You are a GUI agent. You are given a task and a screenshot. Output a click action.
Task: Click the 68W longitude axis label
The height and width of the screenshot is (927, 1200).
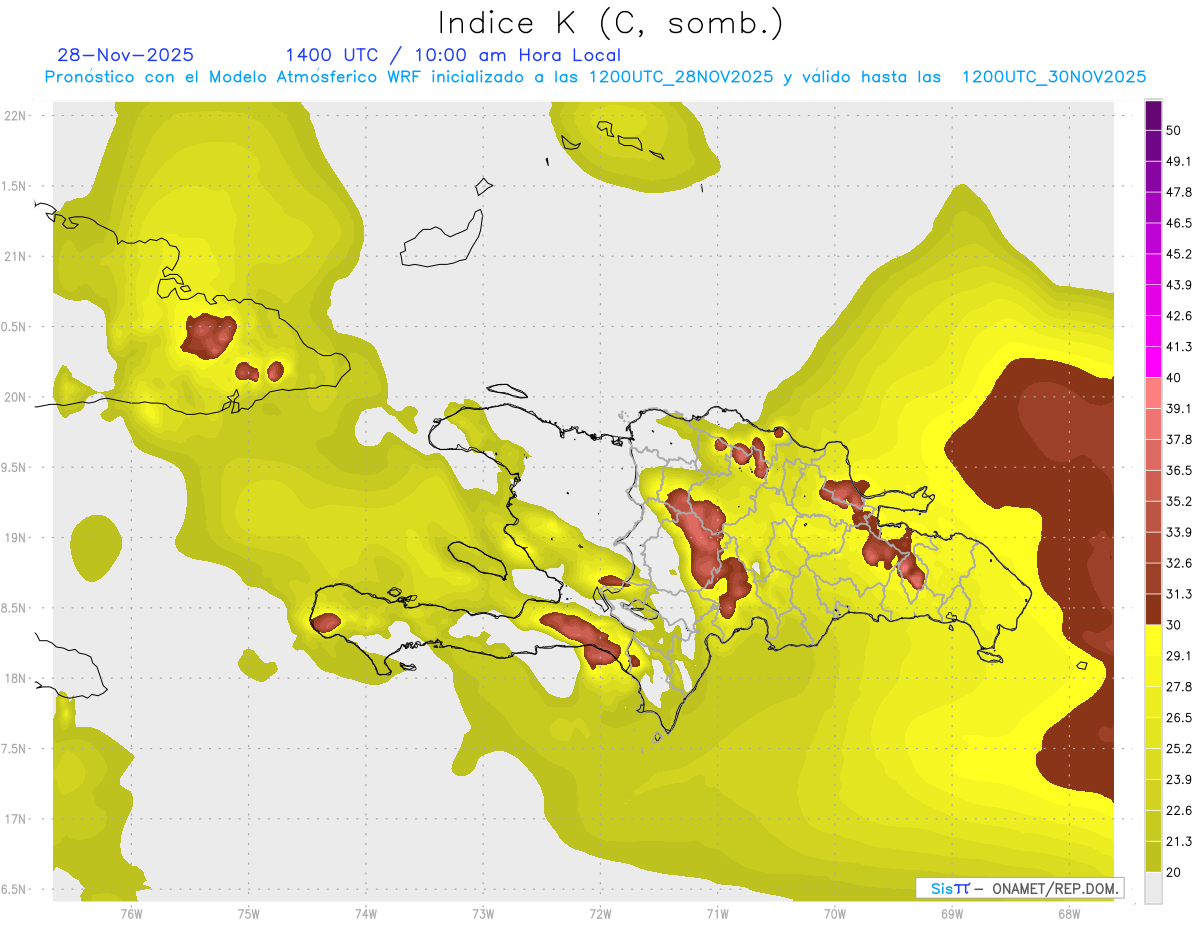click(x=1068, y=912)
